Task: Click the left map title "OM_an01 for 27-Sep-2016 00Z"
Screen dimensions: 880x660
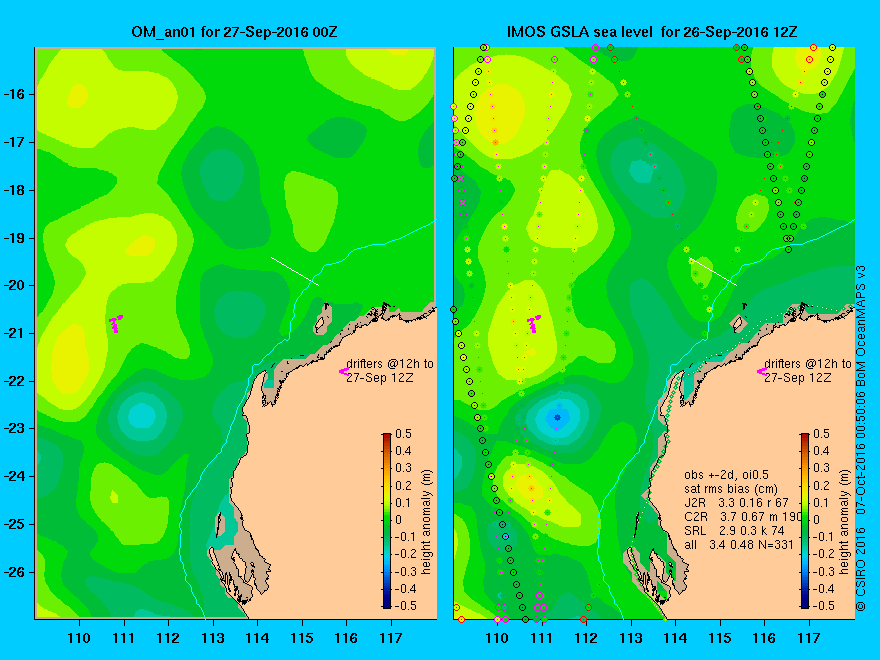Action: [x=234, y=32]
